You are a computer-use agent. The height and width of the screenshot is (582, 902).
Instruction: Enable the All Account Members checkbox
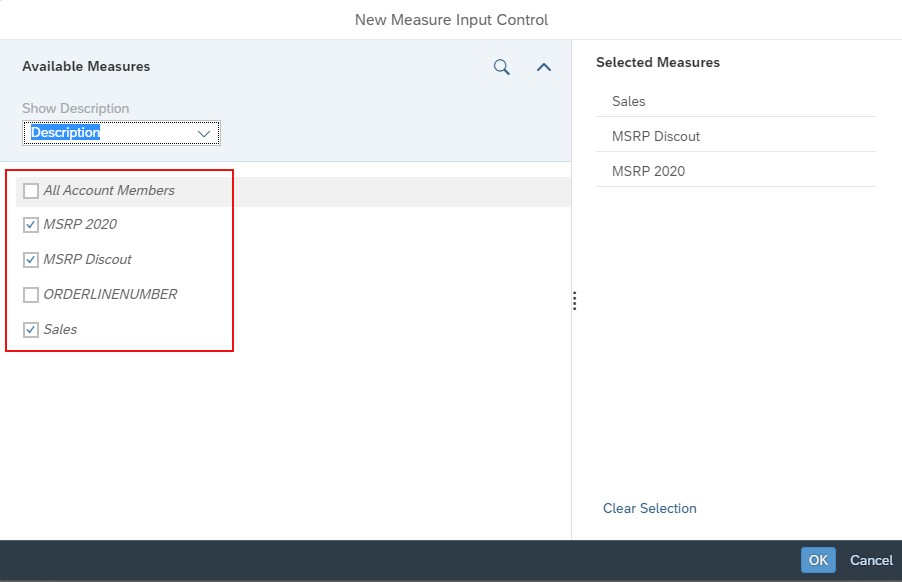point(30,189)
